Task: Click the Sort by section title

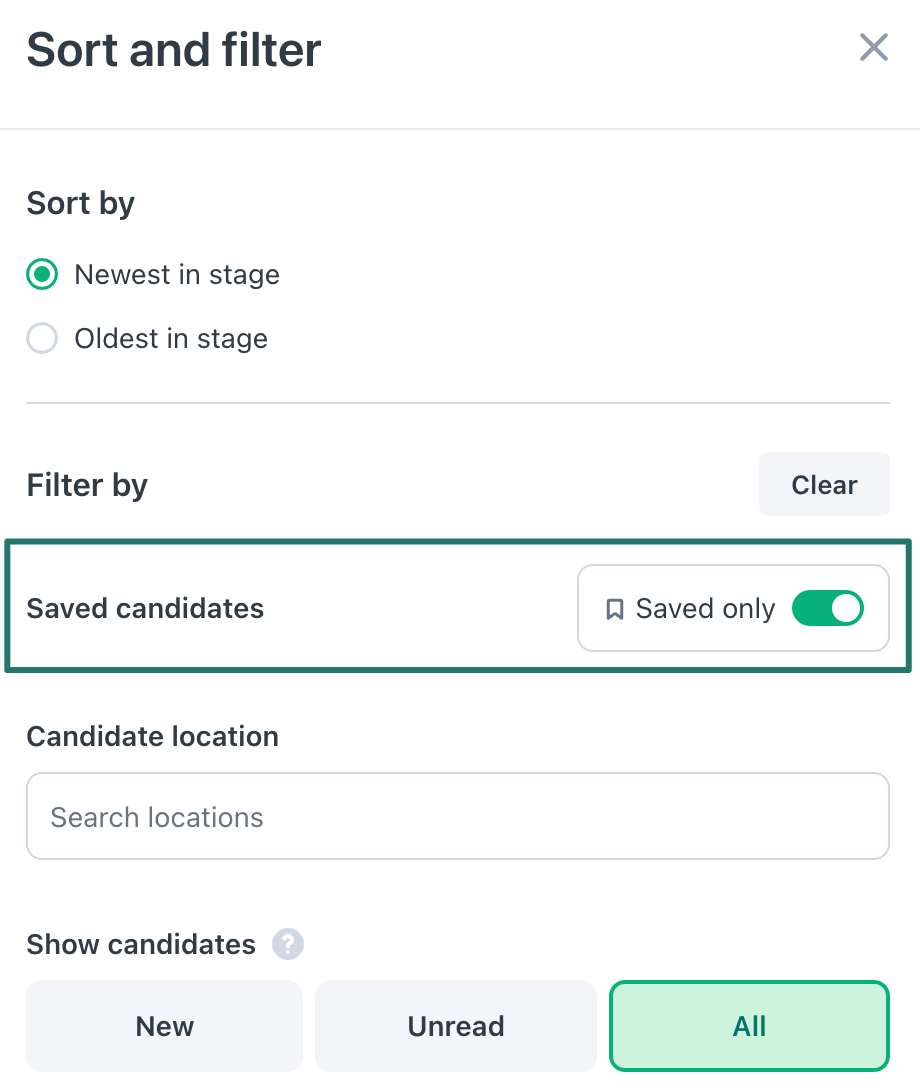Action: tap(81, 203)
